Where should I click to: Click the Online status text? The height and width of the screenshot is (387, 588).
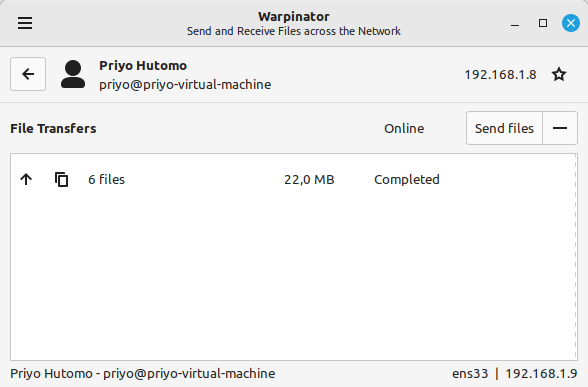pyautogui.click(x=404, y=129)
